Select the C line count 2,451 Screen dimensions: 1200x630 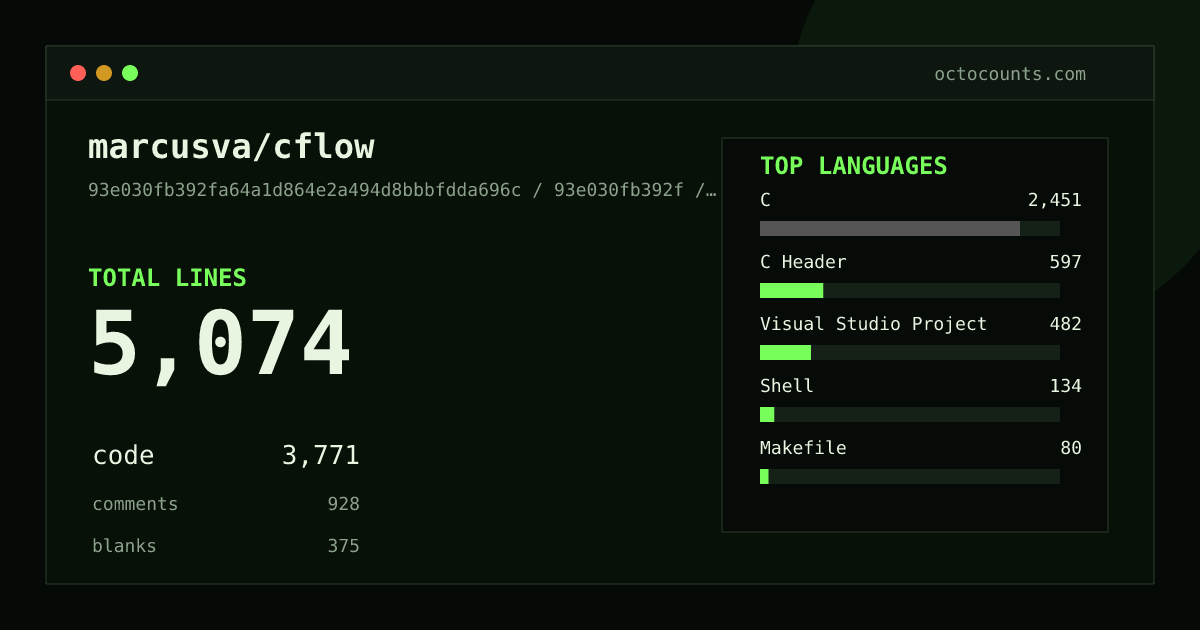pos(1054,200)
